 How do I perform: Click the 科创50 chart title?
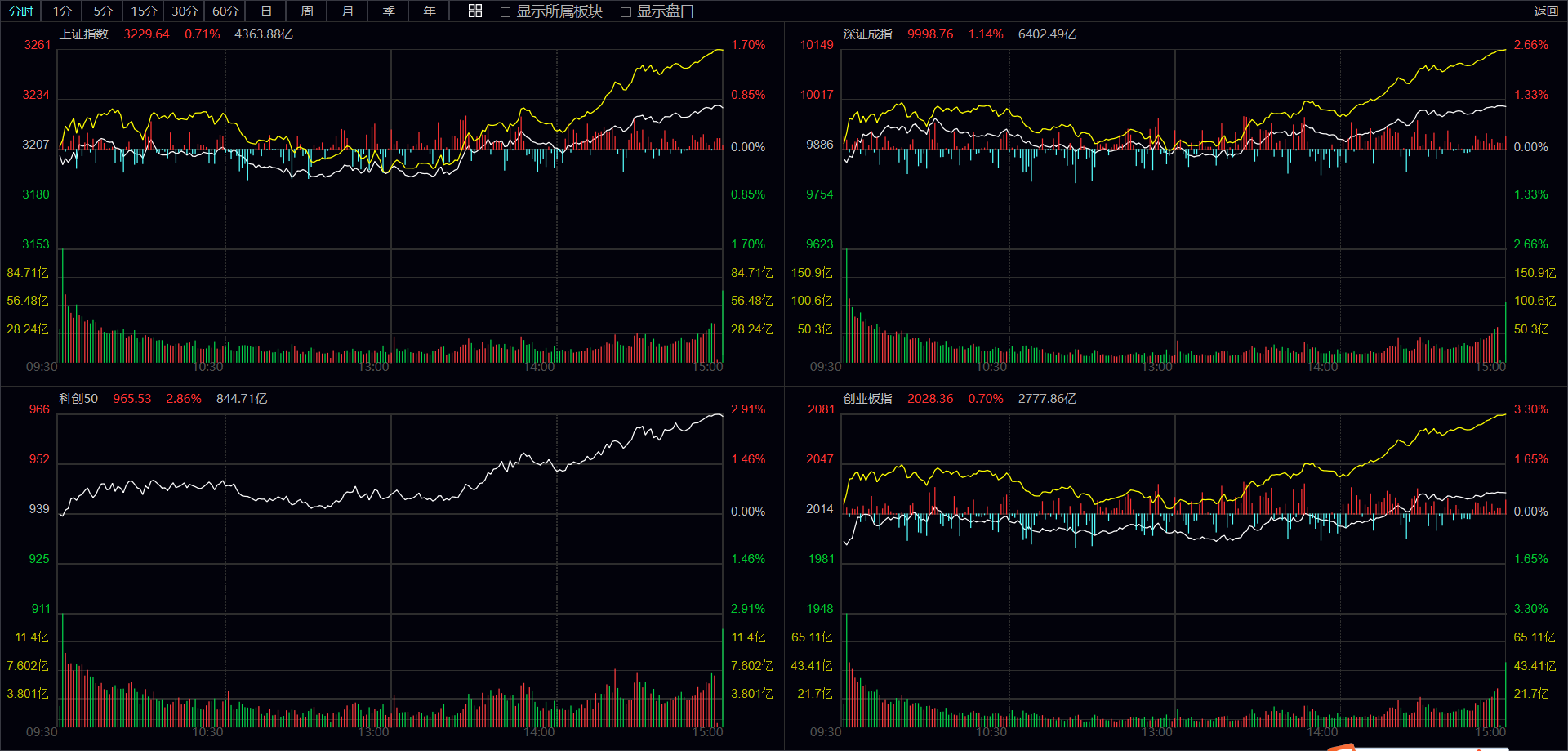pyautogui.click(x=78, y=399)
